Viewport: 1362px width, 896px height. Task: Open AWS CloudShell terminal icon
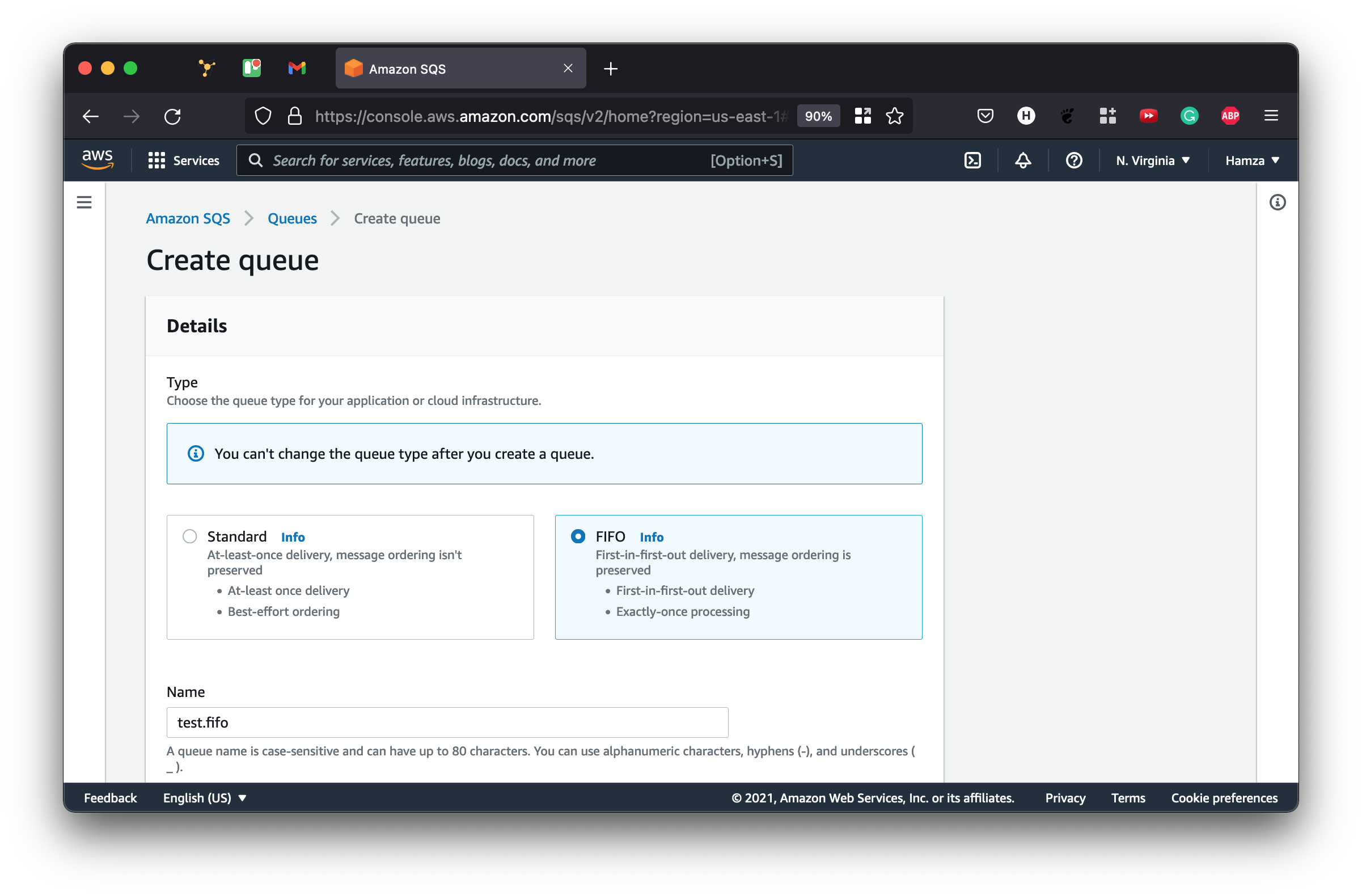[972, 161]
